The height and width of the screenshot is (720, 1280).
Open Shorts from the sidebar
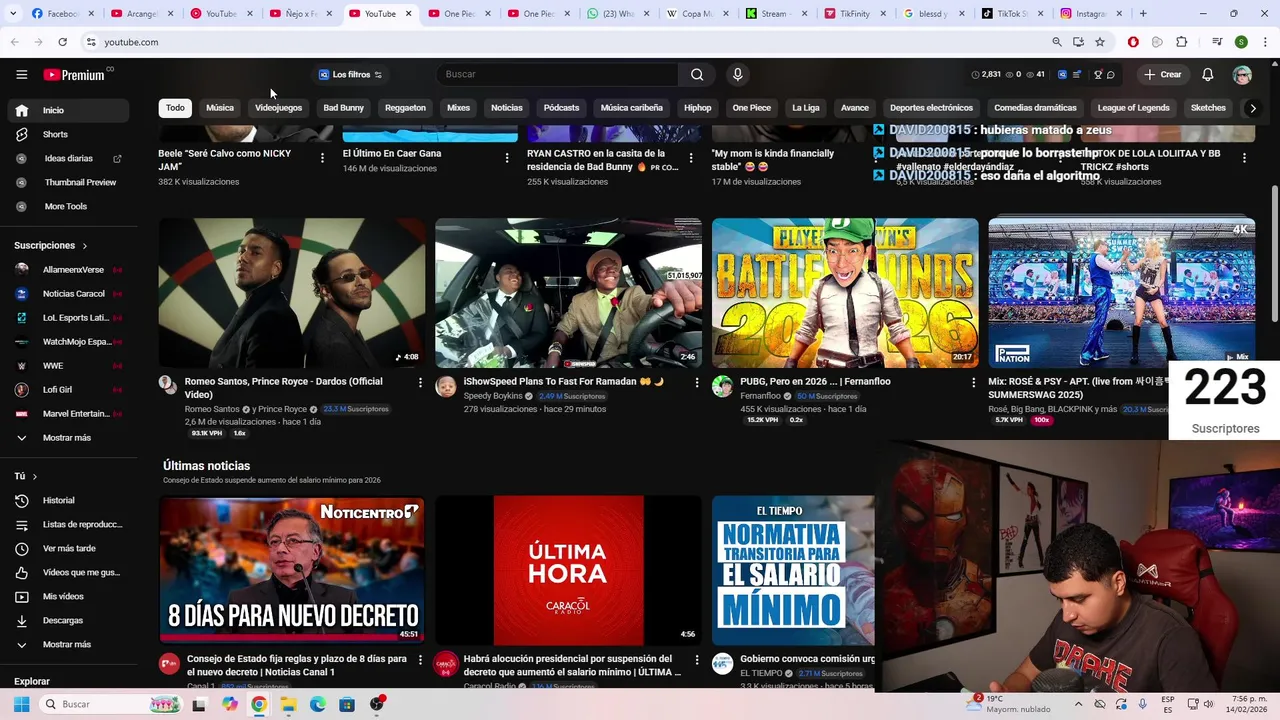55,134
